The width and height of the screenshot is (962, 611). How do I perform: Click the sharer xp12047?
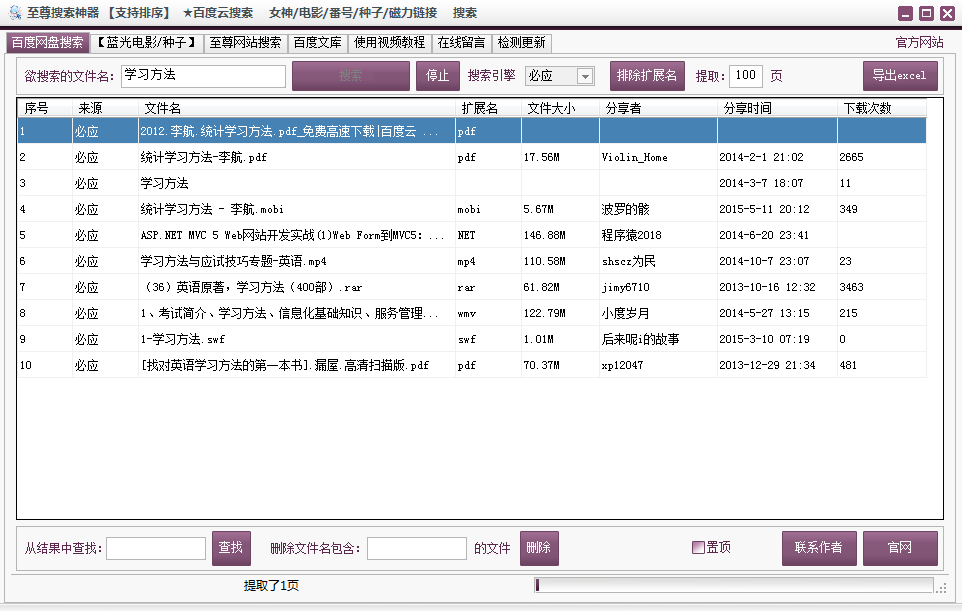[x=622, y=365]
